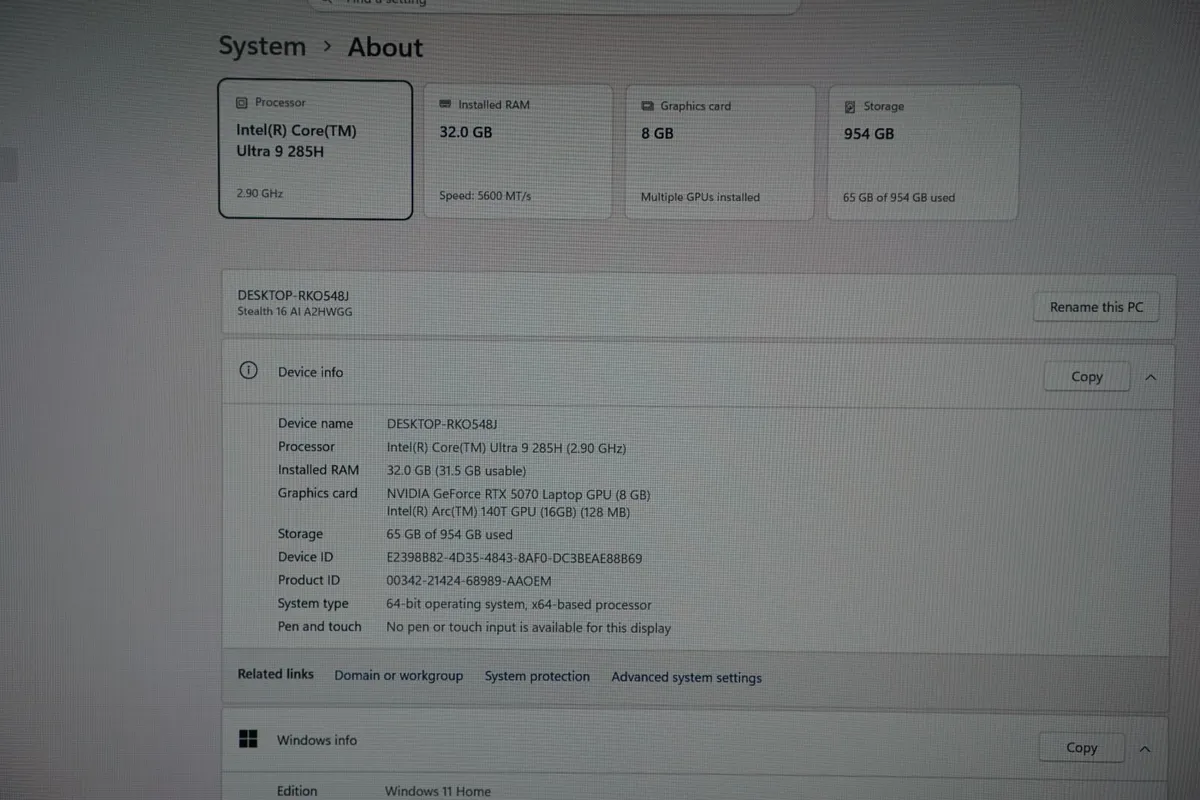Collapse the Device info section chevron
Image resolution: width=1200 pixels, height=800 pixels.
(1150, 377)
